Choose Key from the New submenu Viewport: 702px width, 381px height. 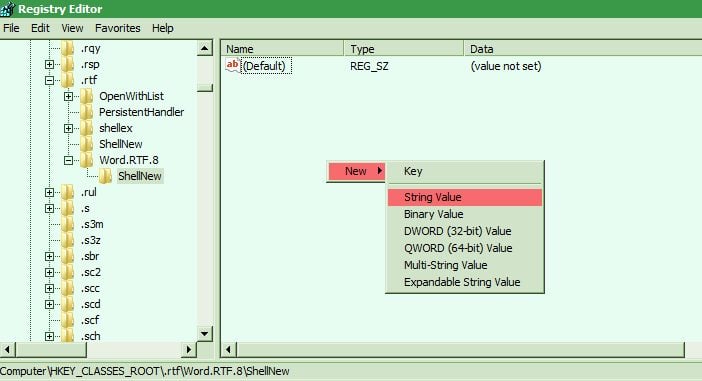pyautogui.click(x=465, y=171)
